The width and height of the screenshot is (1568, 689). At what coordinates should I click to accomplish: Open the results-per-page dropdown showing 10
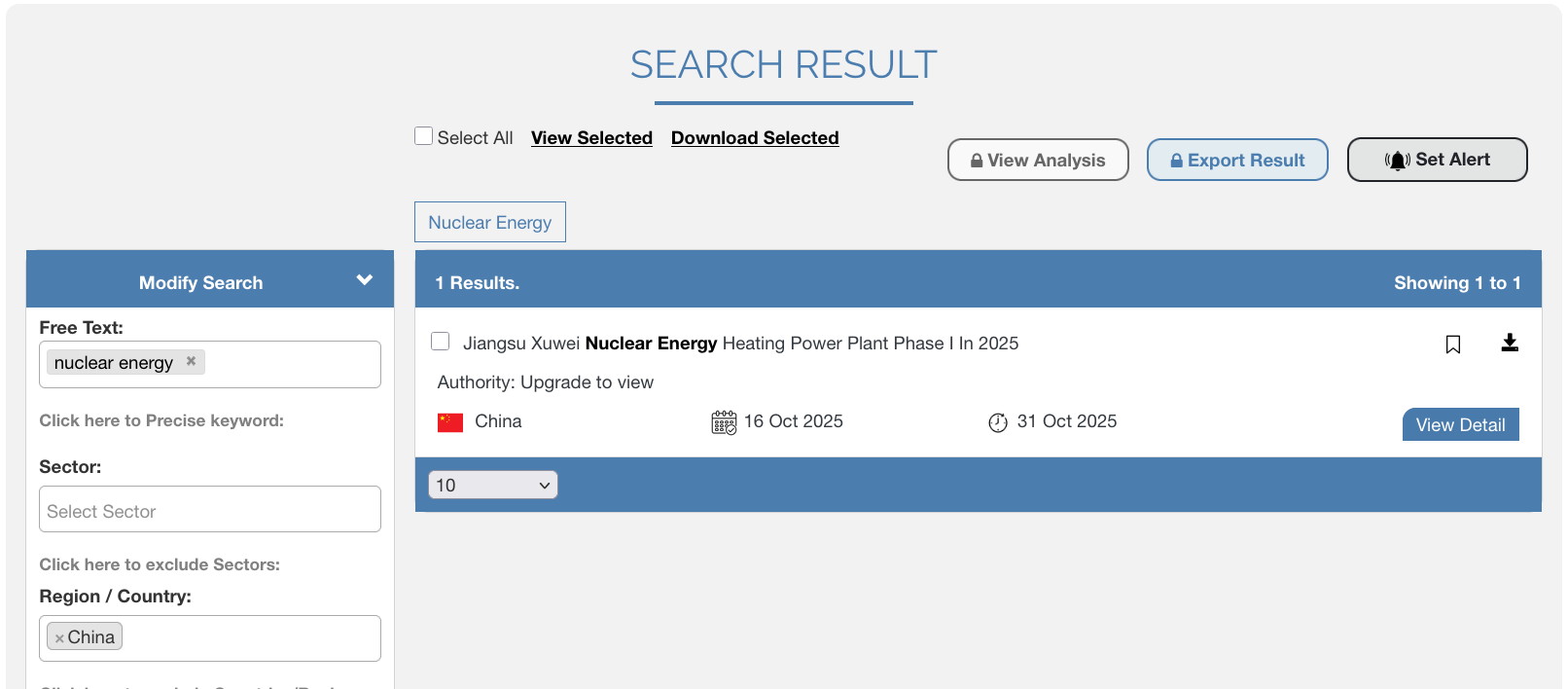(493, 485)
